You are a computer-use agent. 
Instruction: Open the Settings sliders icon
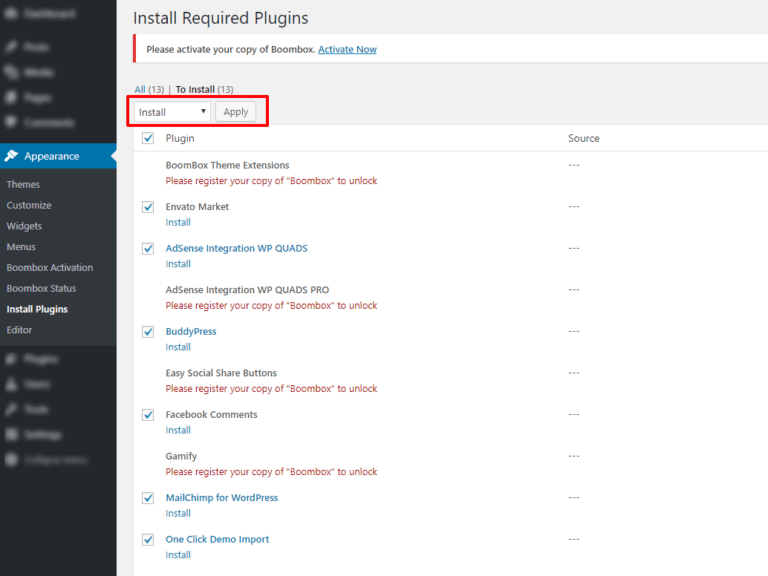click(x=11, y=435)
